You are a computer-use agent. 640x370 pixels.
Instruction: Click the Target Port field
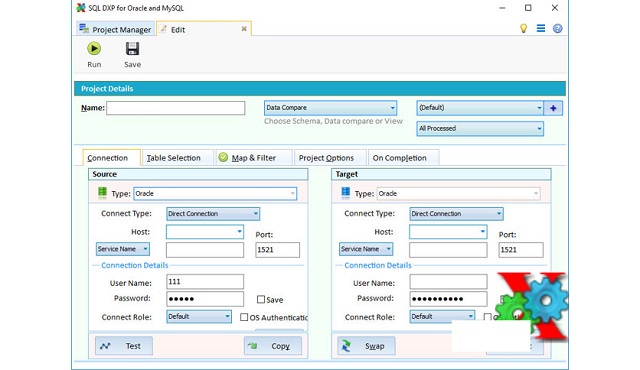point(521,250)
